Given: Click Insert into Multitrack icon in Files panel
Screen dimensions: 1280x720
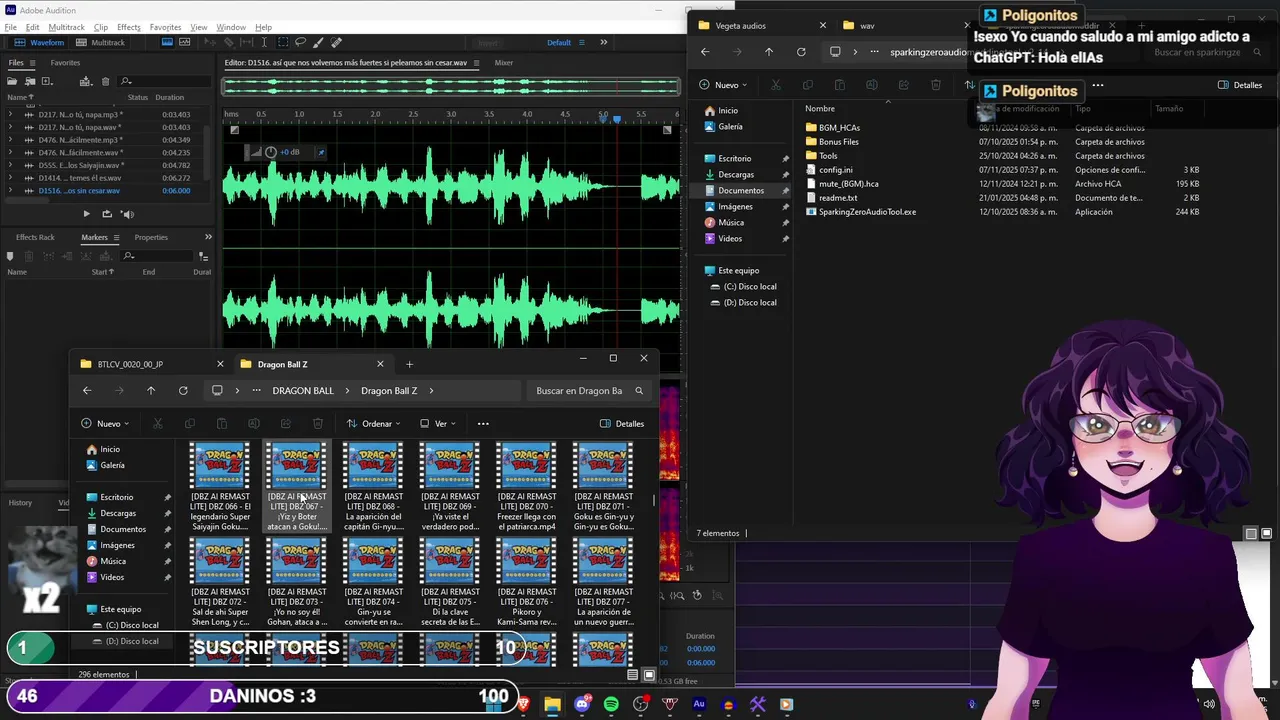Looking at the screenshot, I should tap(86, 81).
